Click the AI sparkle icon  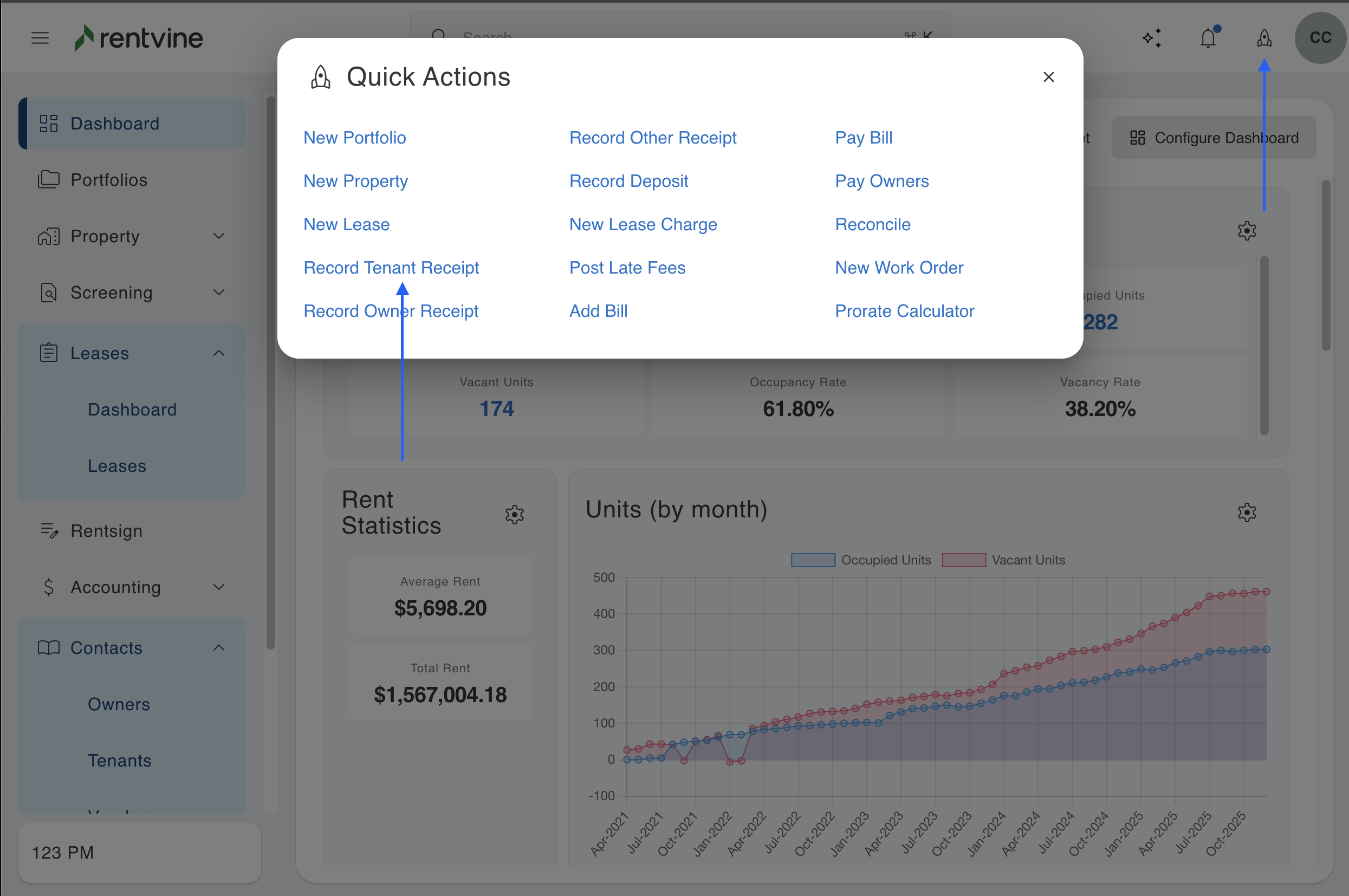point(1152,38)
